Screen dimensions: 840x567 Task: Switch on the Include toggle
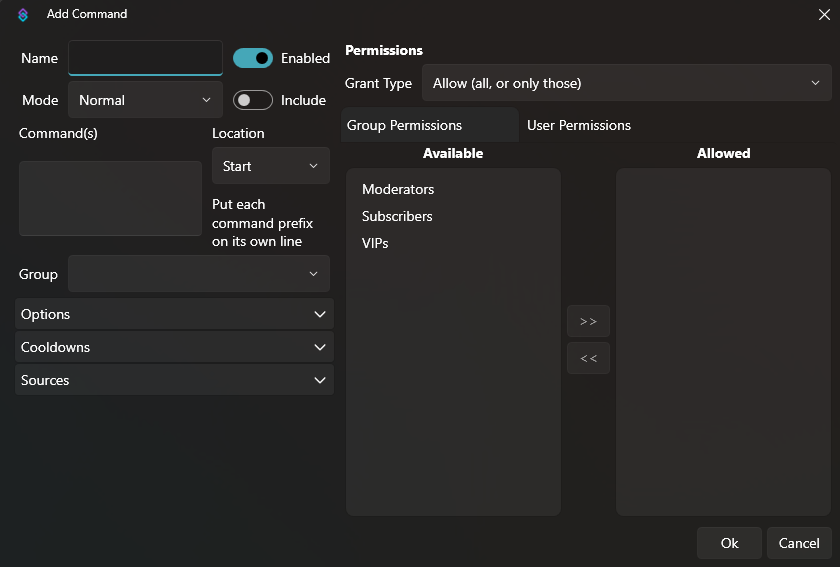coord(253,100)
